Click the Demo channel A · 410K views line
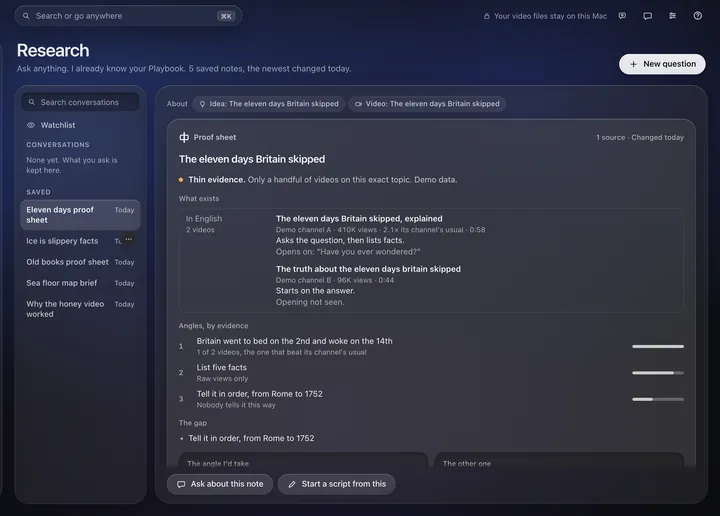This screenshot has height=516, width=720. click(x=380, y=230)
